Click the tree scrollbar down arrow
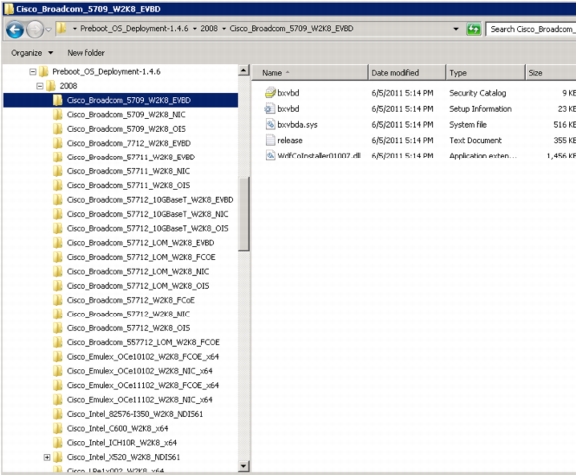 click(x=244, y=466)
